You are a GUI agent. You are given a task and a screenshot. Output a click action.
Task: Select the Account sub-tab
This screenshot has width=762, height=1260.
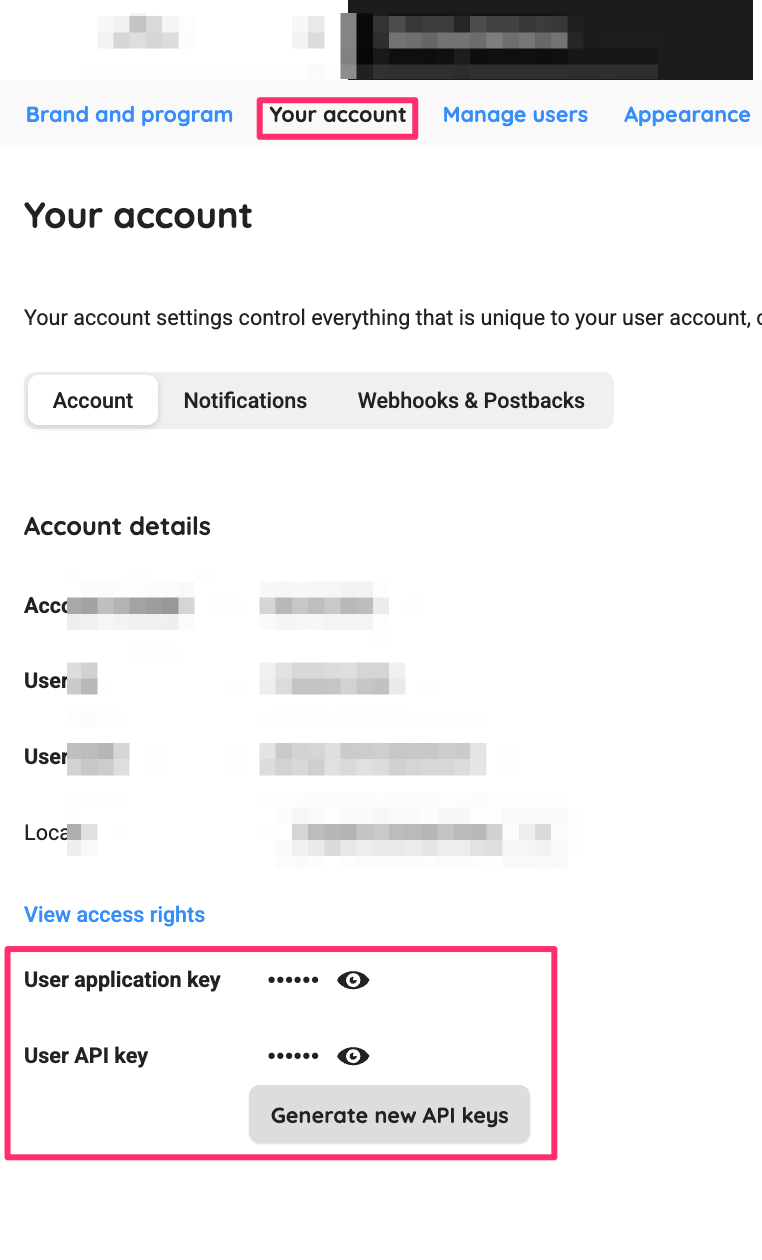click(x=93, y=400)
